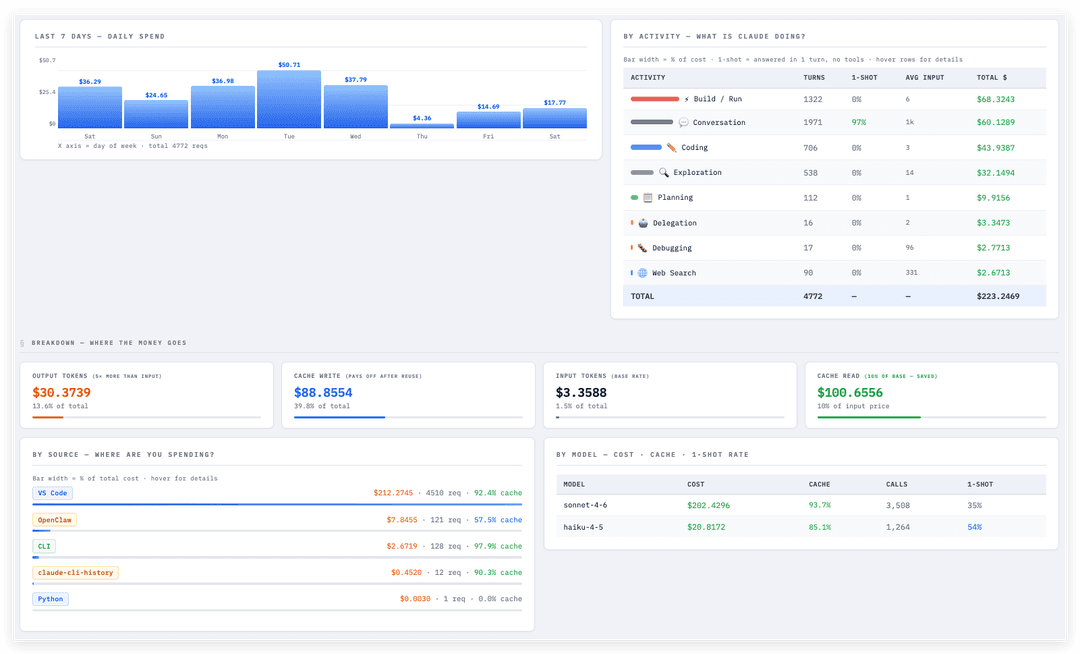The height and width of the screenshot is (654, 1080).
Task: Select the VS Code source tag
Action: click(x=52, y=493)
